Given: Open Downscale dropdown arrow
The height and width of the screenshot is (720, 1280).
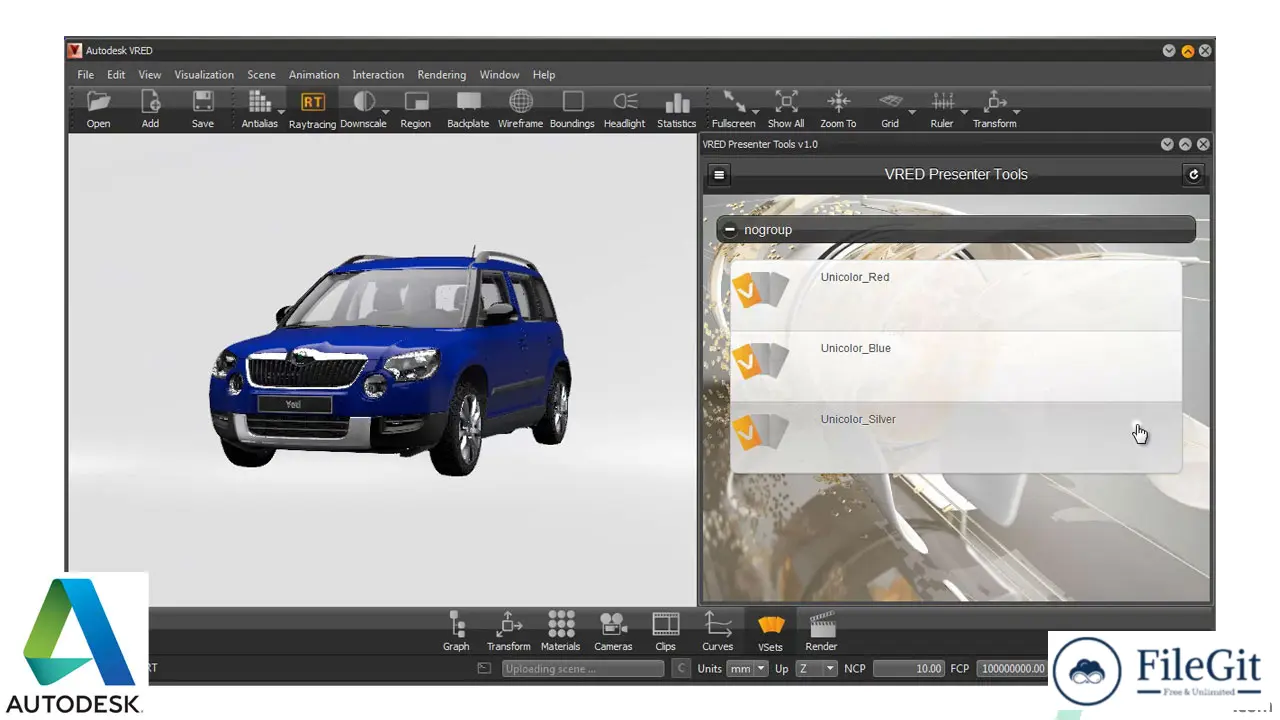Looking at the screenshot, I should click(x=386, y=111).
